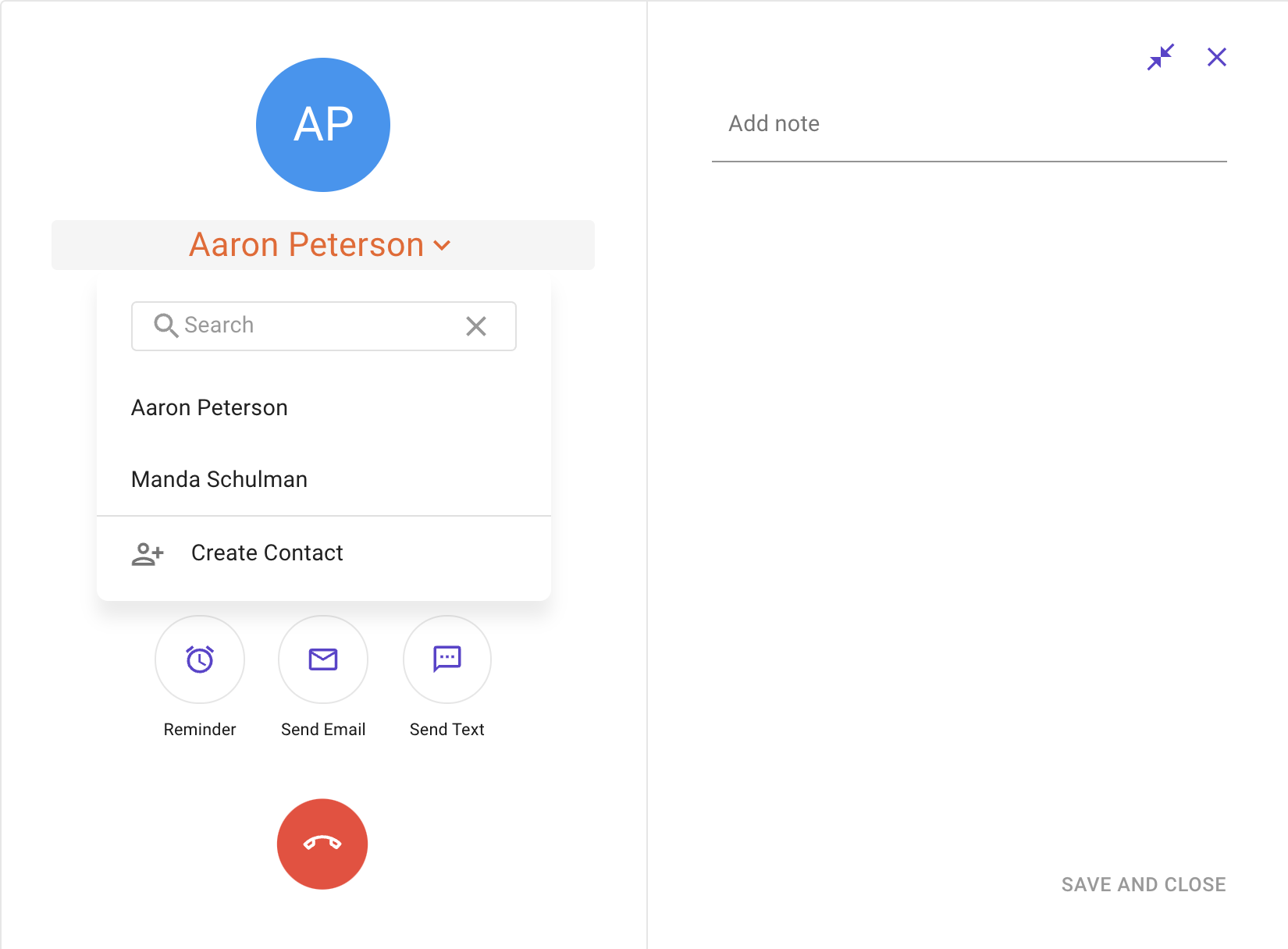Viewport: 1288px width, 949px height.
Task: Click the Send Text label
Action: (x=447, y=729)
